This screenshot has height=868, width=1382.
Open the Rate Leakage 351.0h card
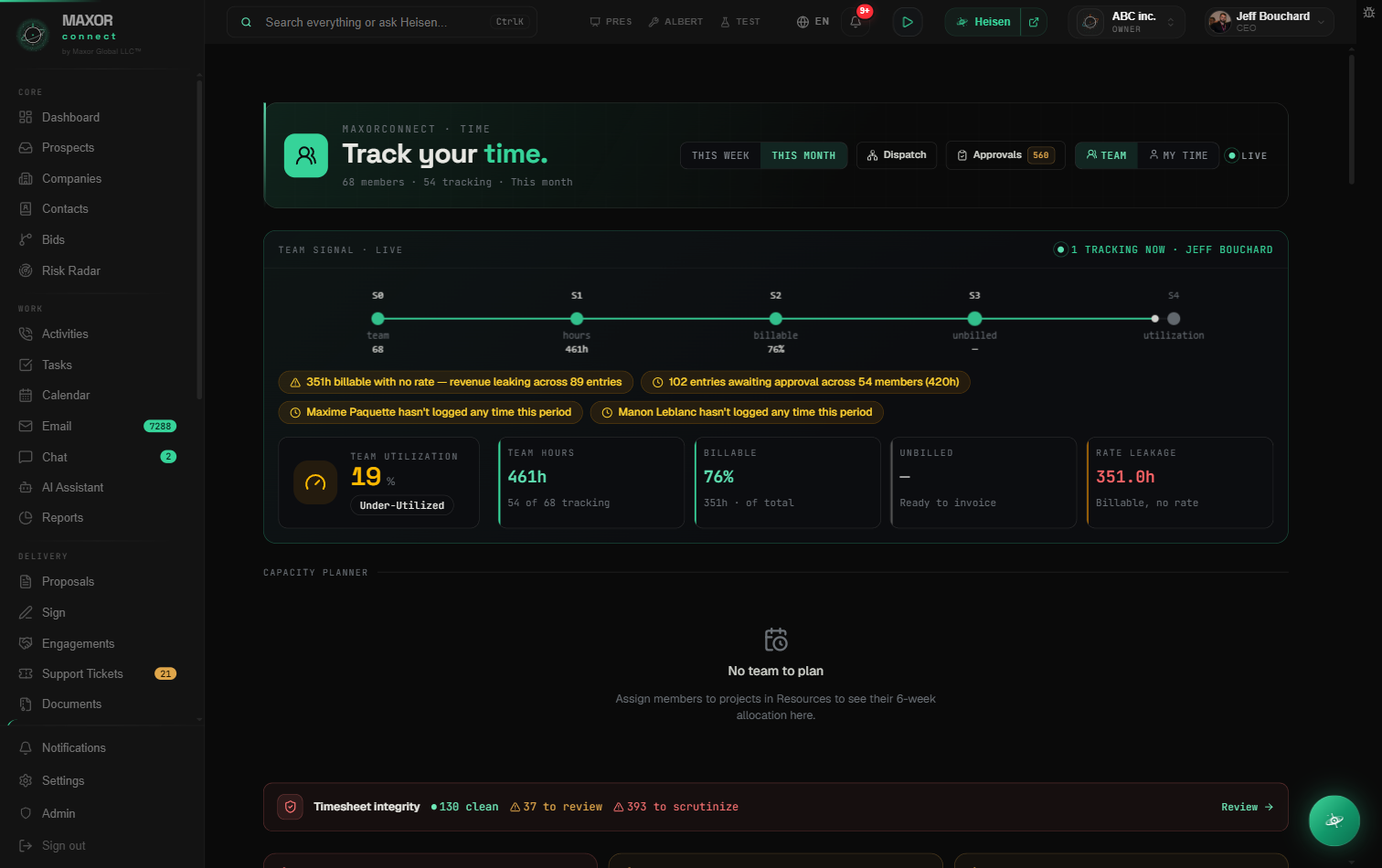(1180, 482)
